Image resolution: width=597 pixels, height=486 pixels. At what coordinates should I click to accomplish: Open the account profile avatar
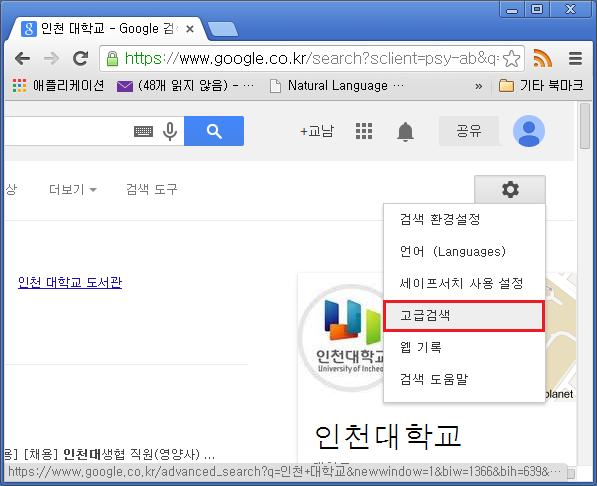529,131
